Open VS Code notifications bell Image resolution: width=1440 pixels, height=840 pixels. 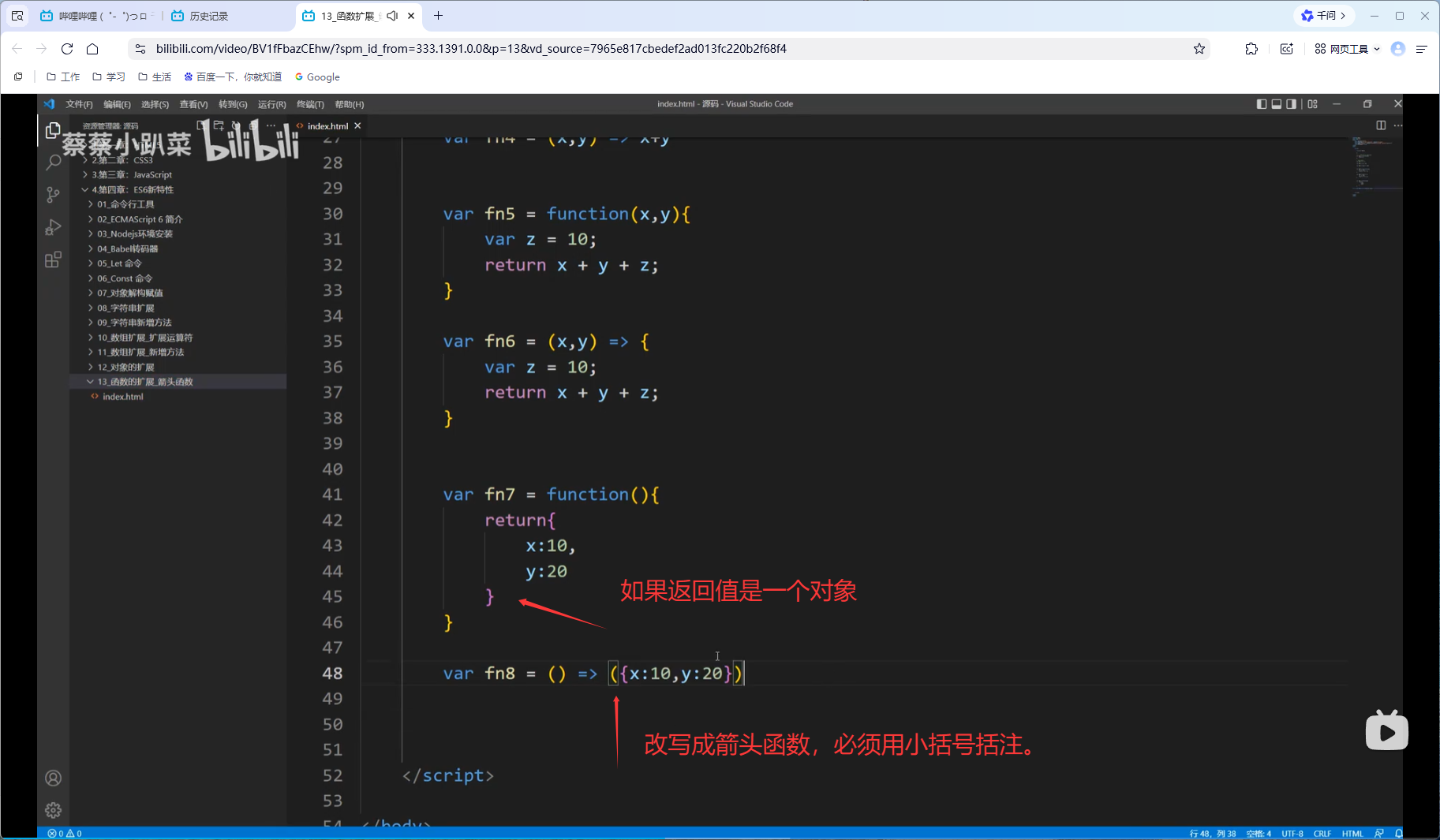[1398, 833]
